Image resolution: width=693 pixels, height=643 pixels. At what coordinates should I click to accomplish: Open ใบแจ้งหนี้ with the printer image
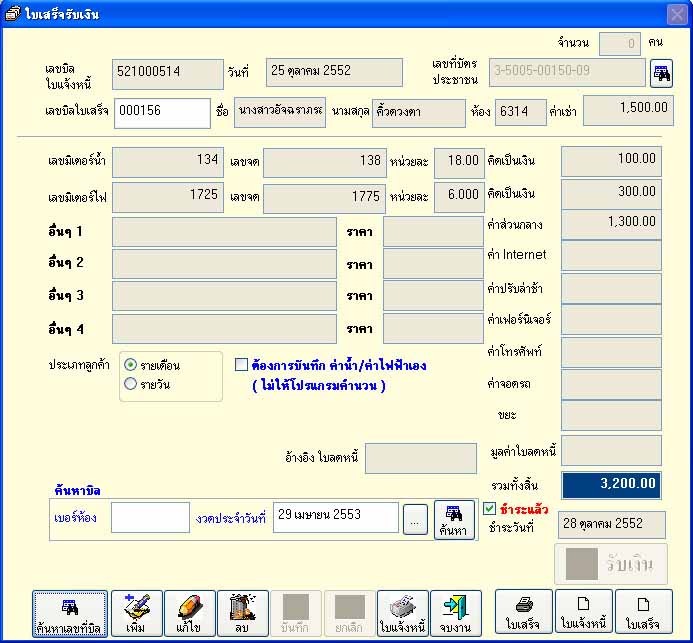tap(403, 614)
